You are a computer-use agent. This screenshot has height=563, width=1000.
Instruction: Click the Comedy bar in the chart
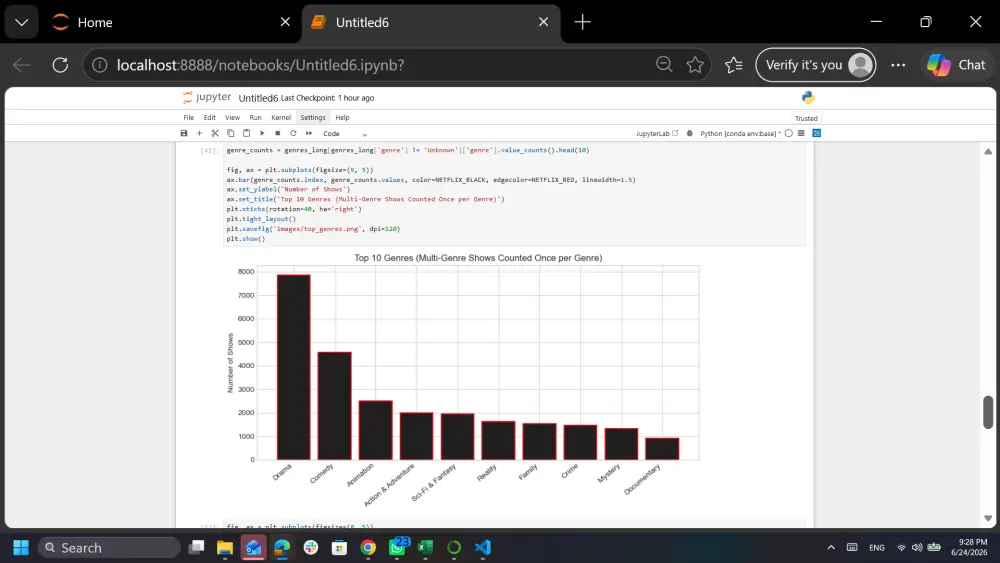[334, 406]
